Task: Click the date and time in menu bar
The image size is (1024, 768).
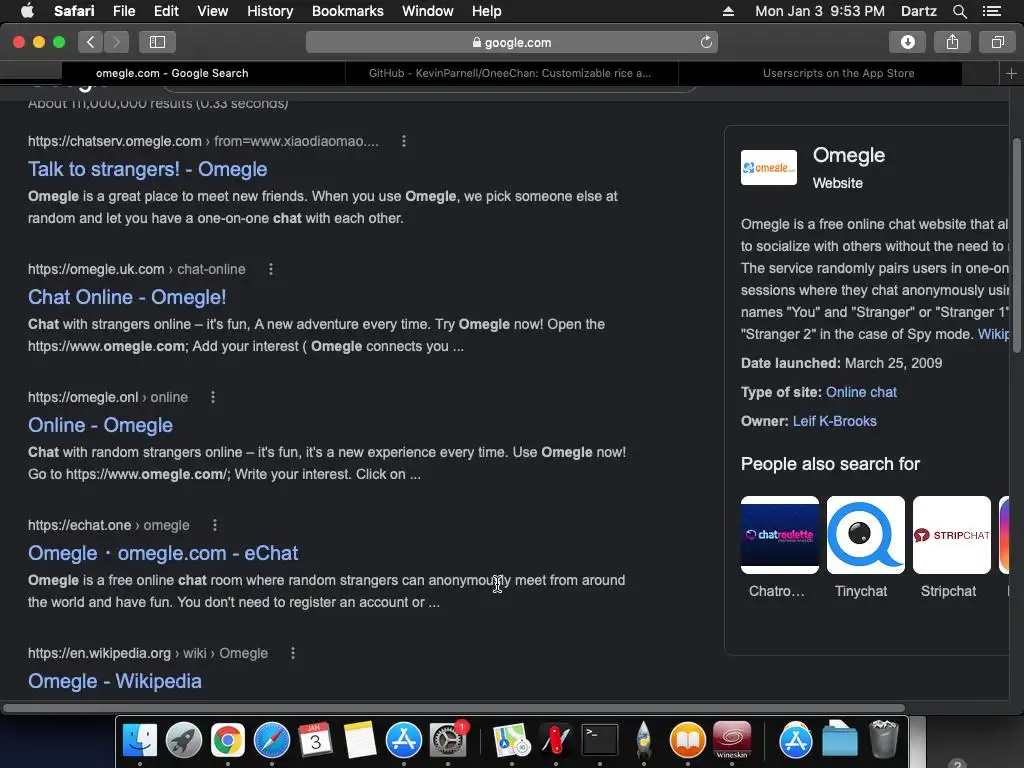Action: coord(820,11)
